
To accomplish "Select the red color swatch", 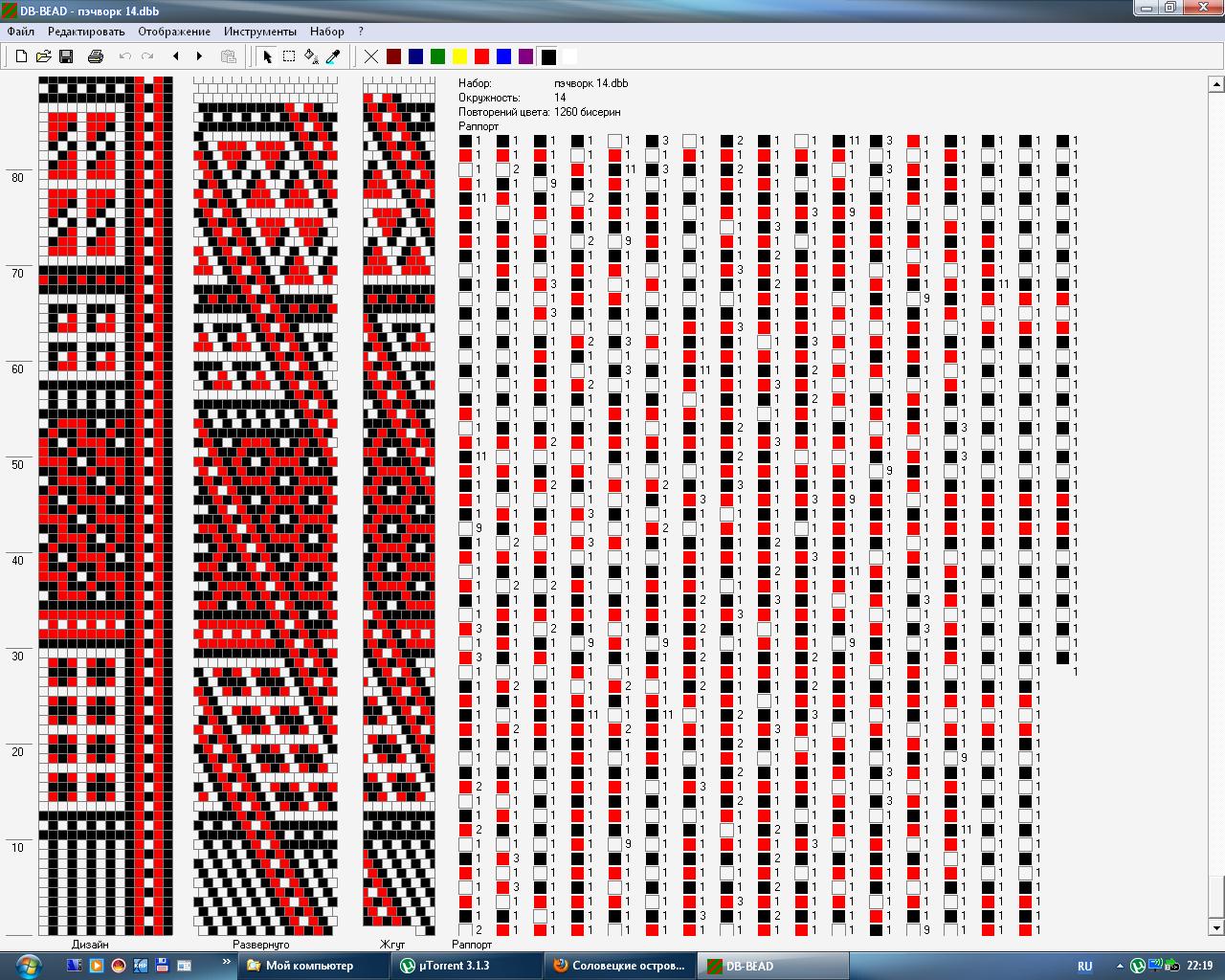I will [481, 56].
